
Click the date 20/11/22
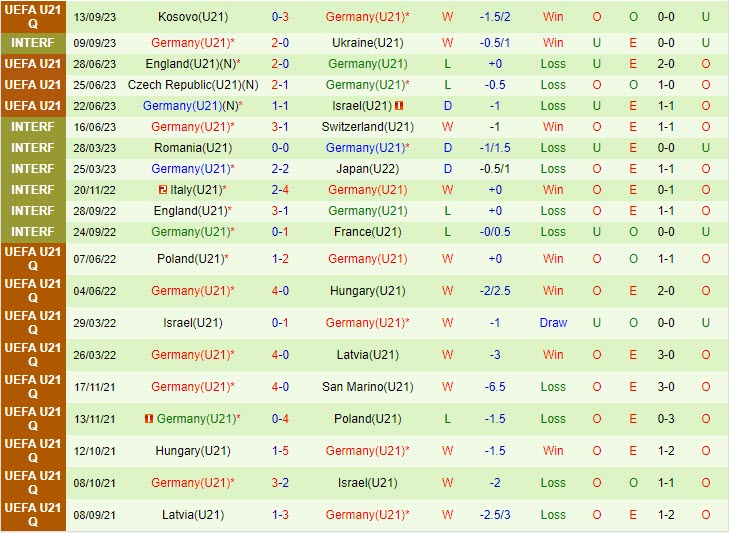(x=94, y=190)
